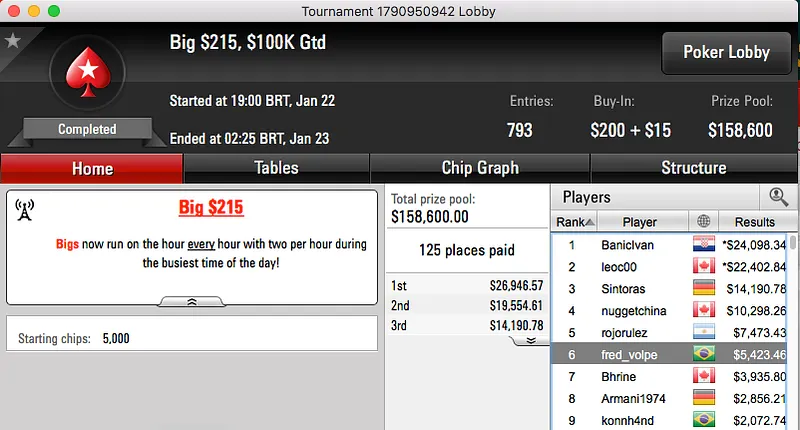Image resolution: width=800 pixels, height=430 pixels.
Task: Open the Structure tab
Action: [x=693, y=168]
